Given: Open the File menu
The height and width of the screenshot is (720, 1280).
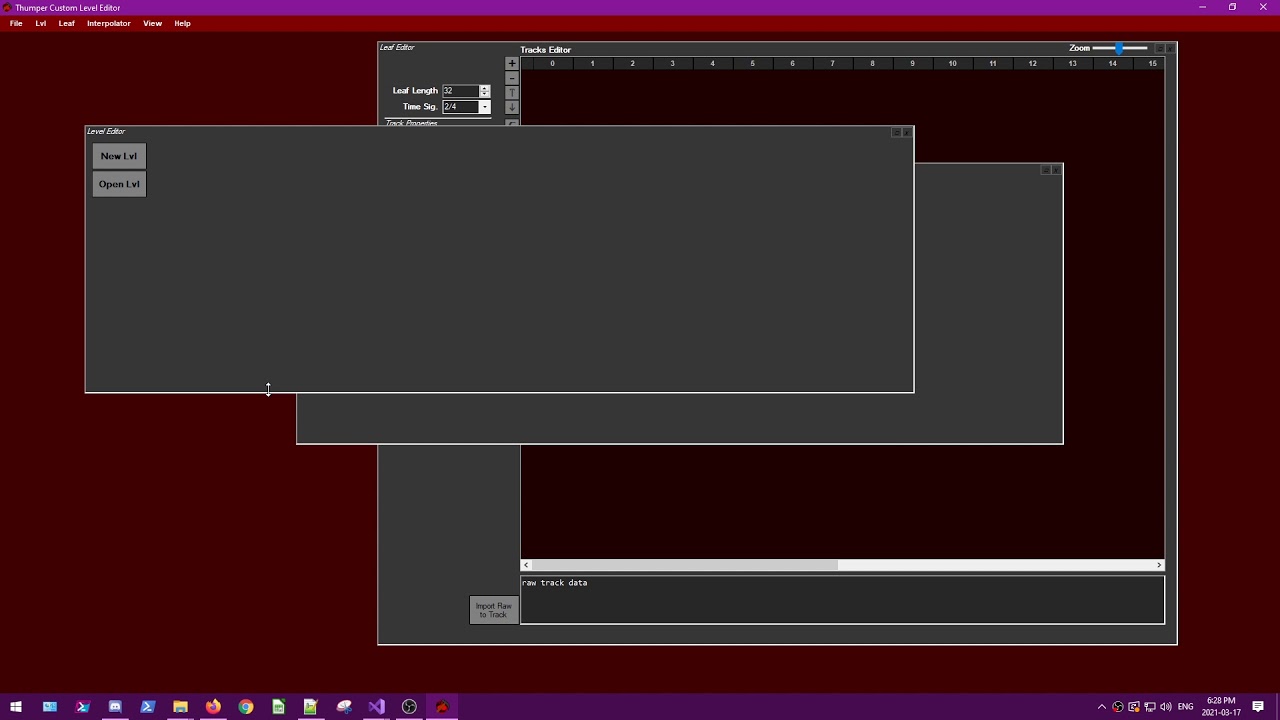Looking at the screenshot, I should (16, 23).
